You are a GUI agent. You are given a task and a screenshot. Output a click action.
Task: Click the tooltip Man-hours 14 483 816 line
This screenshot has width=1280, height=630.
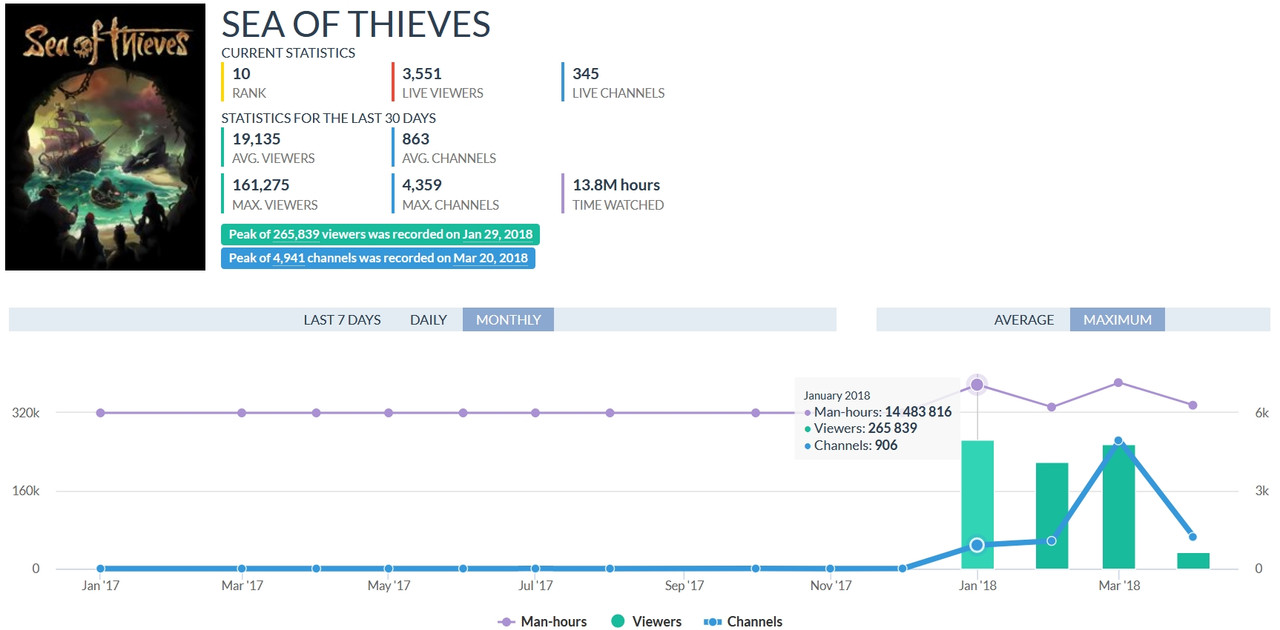pyautogui.click(x=878, y=412)
